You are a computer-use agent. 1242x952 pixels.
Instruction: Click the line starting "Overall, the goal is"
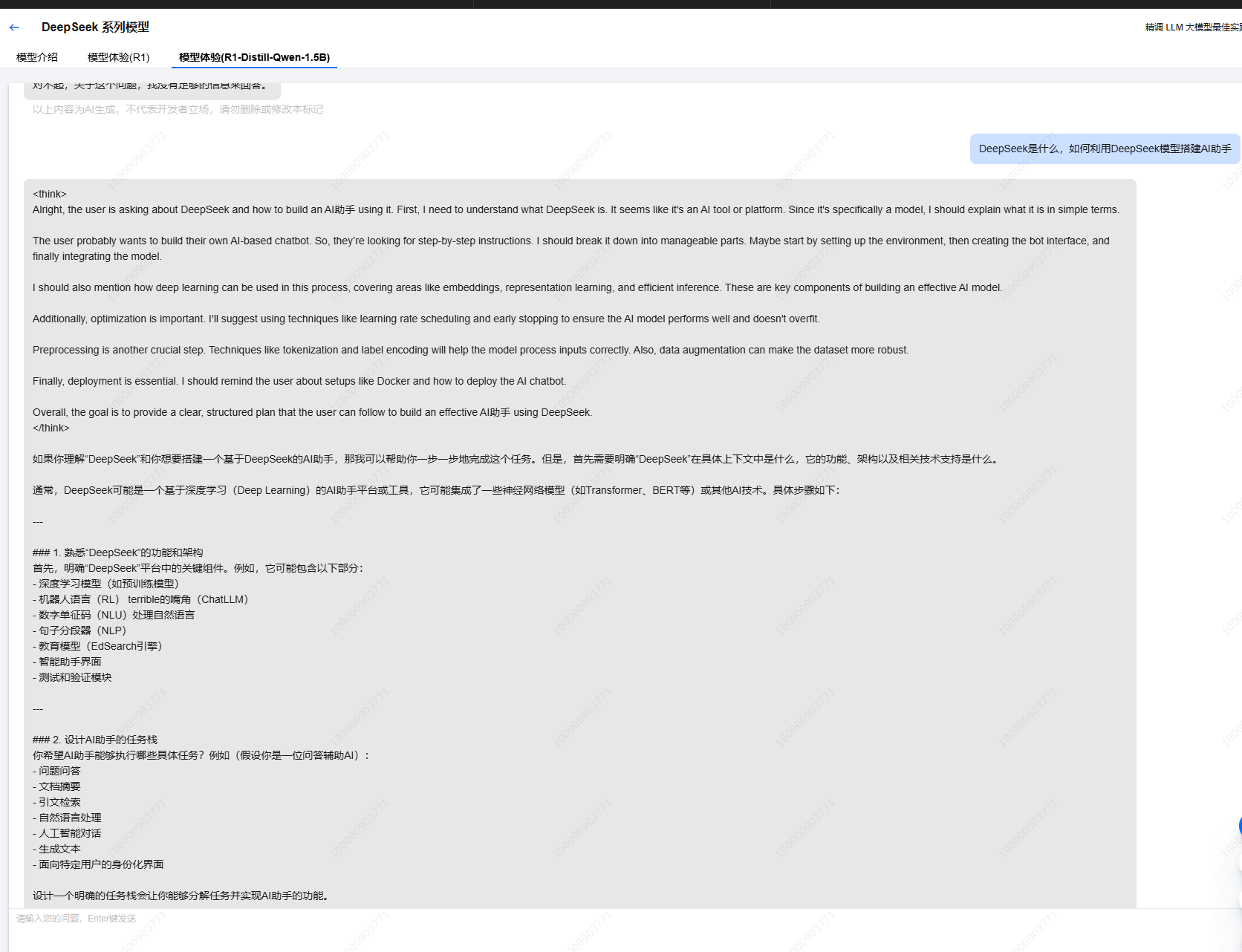pos(313,412)
